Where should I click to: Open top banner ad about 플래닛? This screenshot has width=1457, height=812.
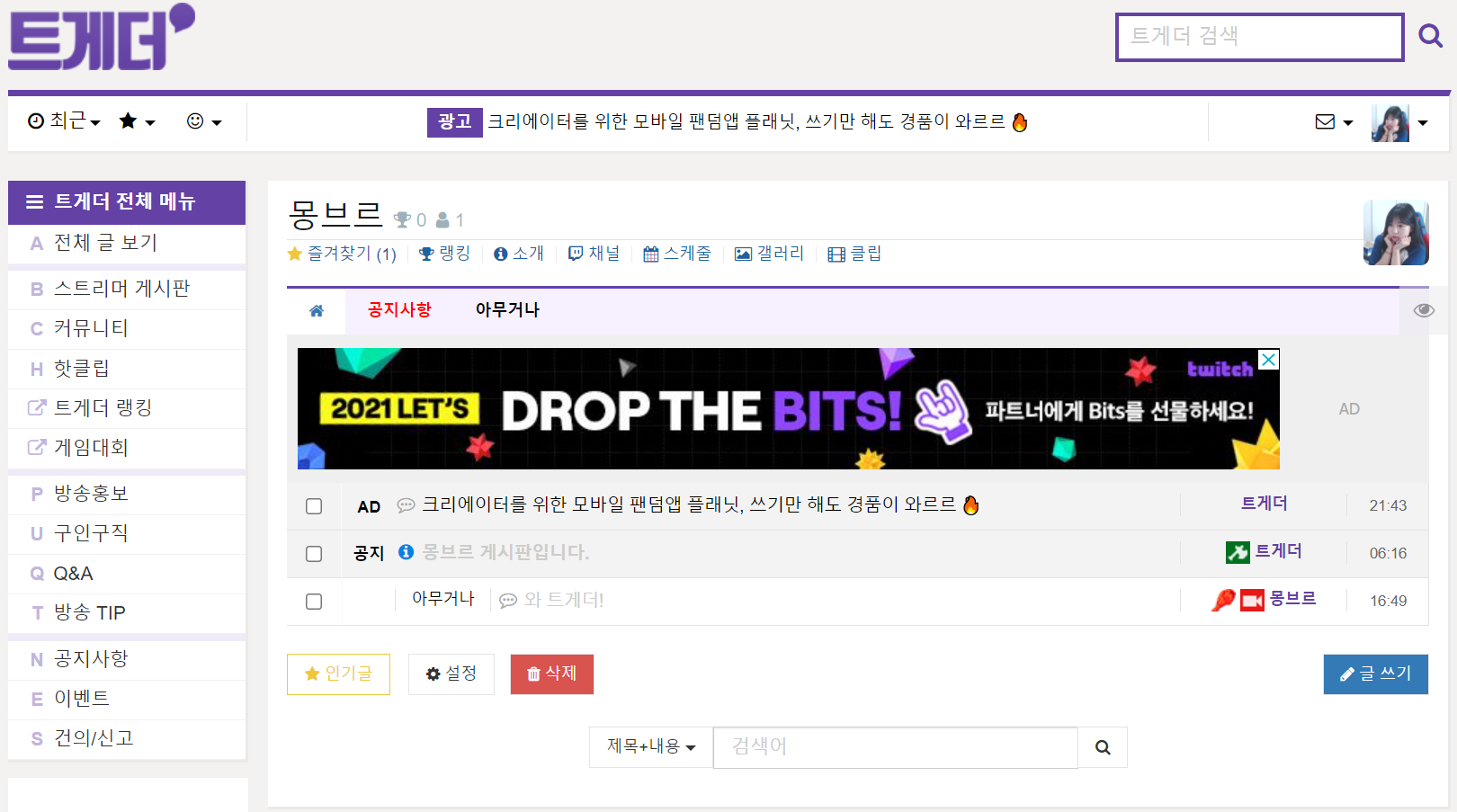(756, 121)
